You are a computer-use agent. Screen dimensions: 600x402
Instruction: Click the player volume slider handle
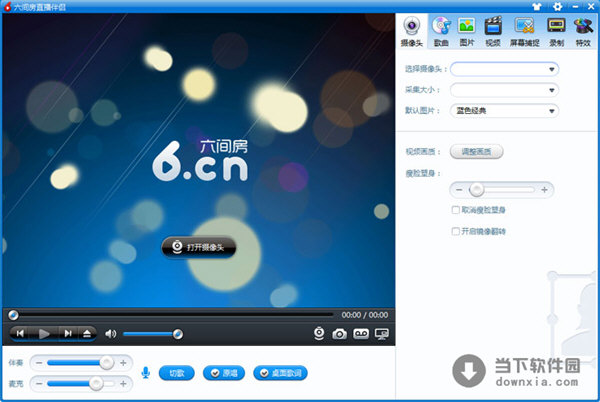178,334
